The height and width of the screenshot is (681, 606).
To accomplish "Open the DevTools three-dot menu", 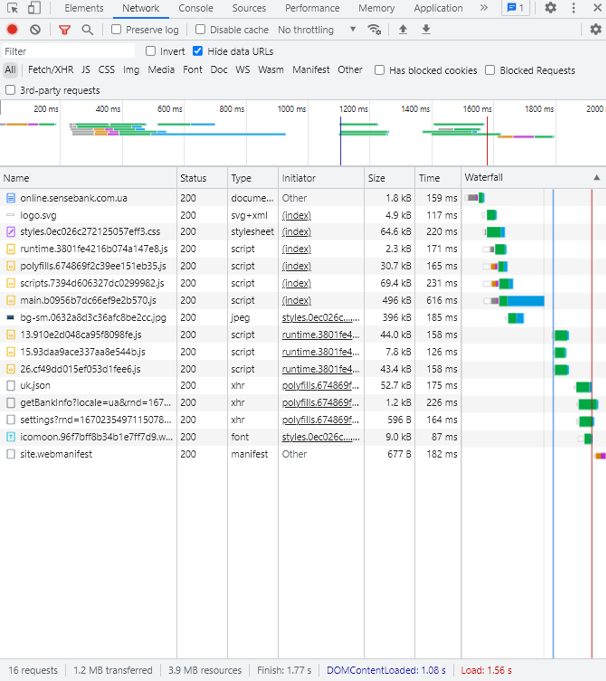I will [574, 8].
